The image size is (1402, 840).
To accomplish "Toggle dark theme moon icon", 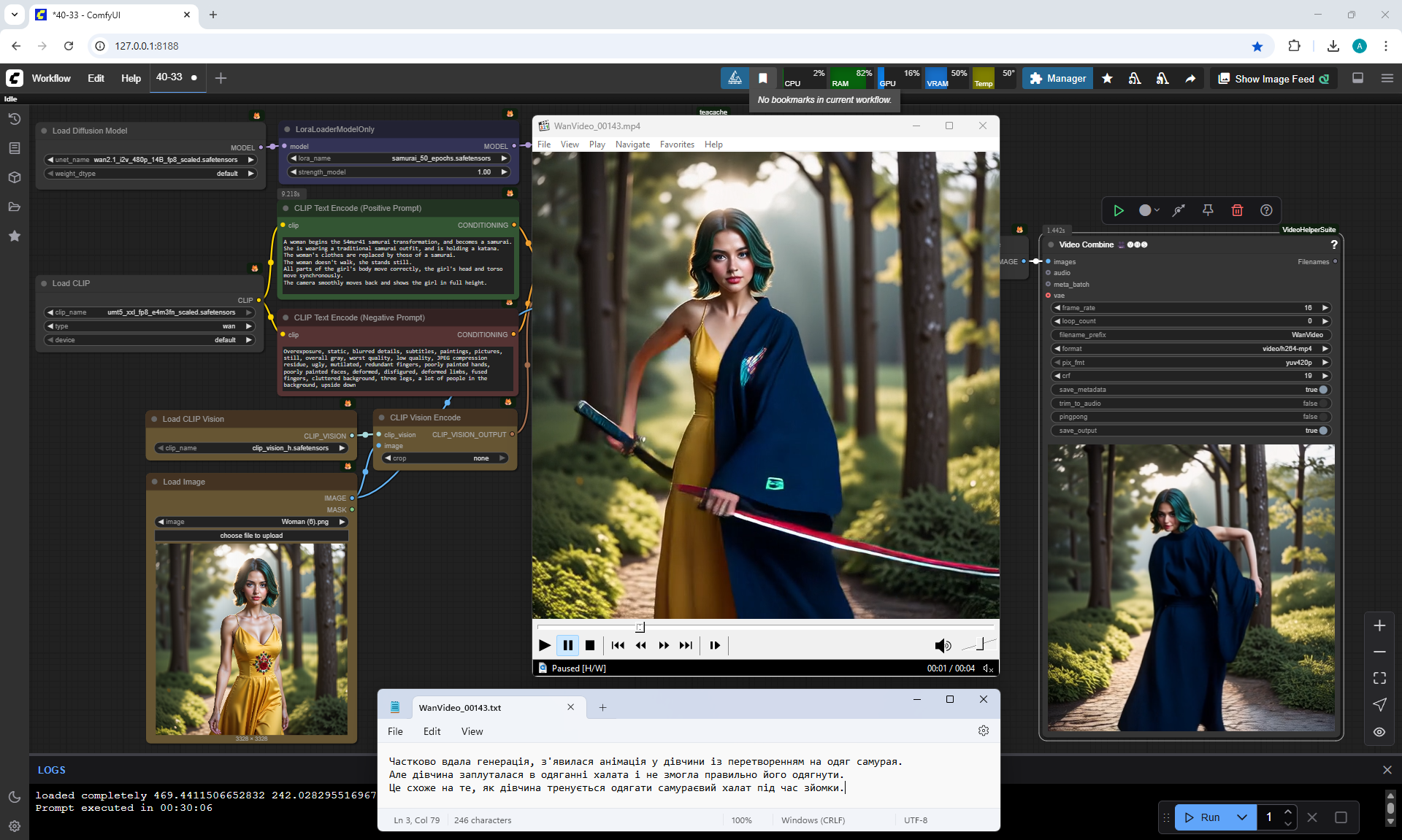I will click(x=14, y=797).
